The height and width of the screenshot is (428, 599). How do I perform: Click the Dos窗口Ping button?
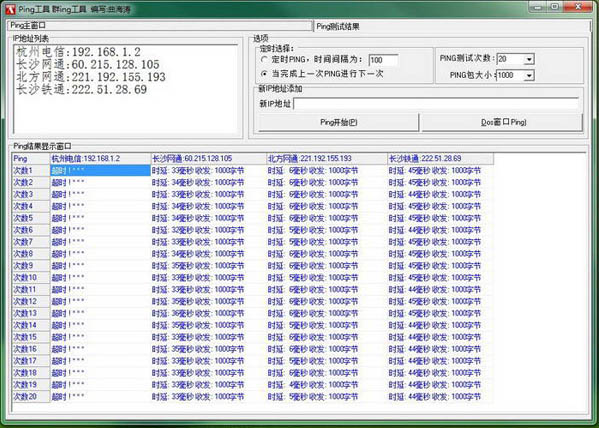(x=502, y=122)
